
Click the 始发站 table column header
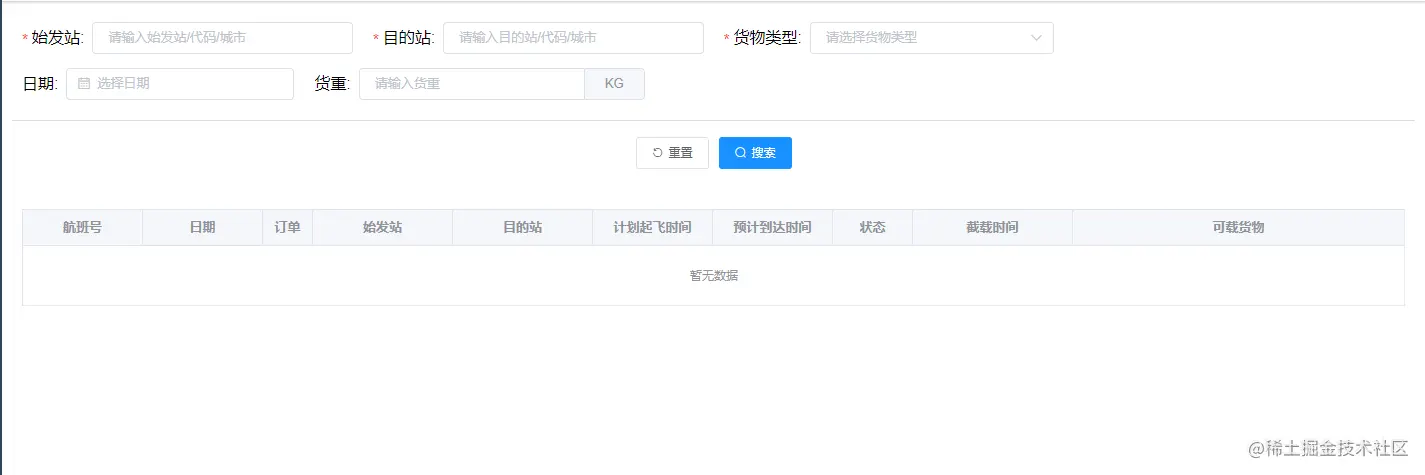point(382,227)
